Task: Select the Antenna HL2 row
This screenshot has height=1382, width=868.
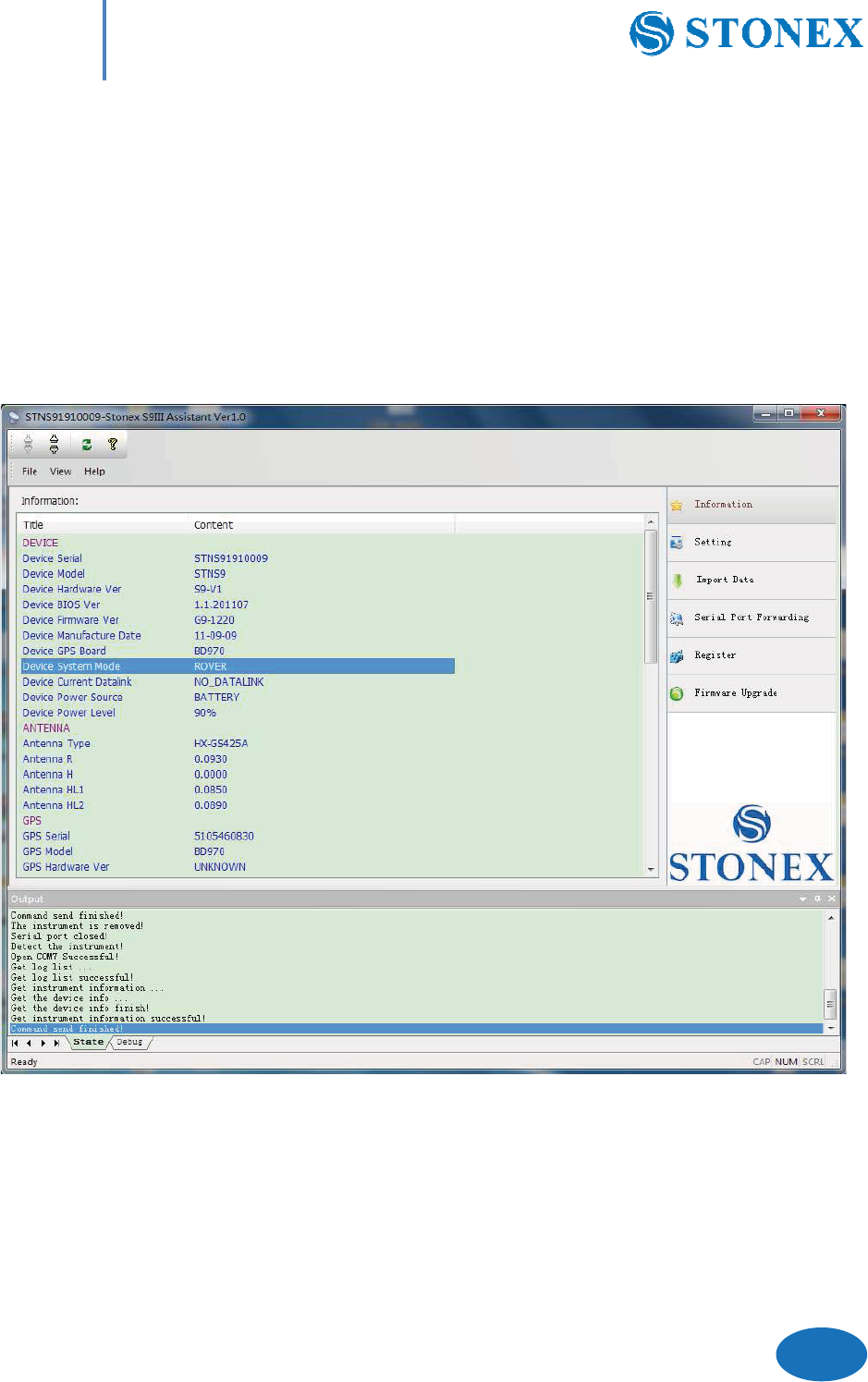Action: coord(237,805)
